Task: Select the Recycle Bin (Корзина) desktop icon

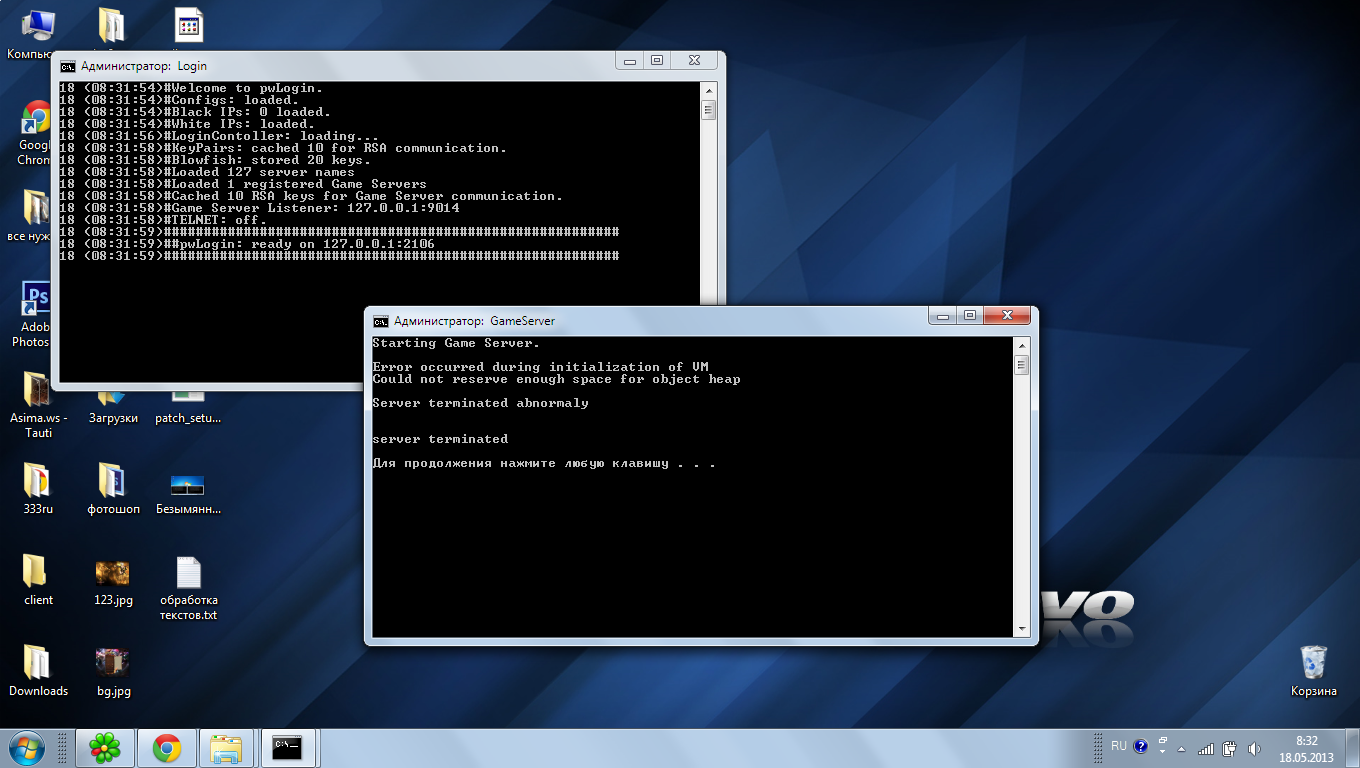Action: point(1313,664)
